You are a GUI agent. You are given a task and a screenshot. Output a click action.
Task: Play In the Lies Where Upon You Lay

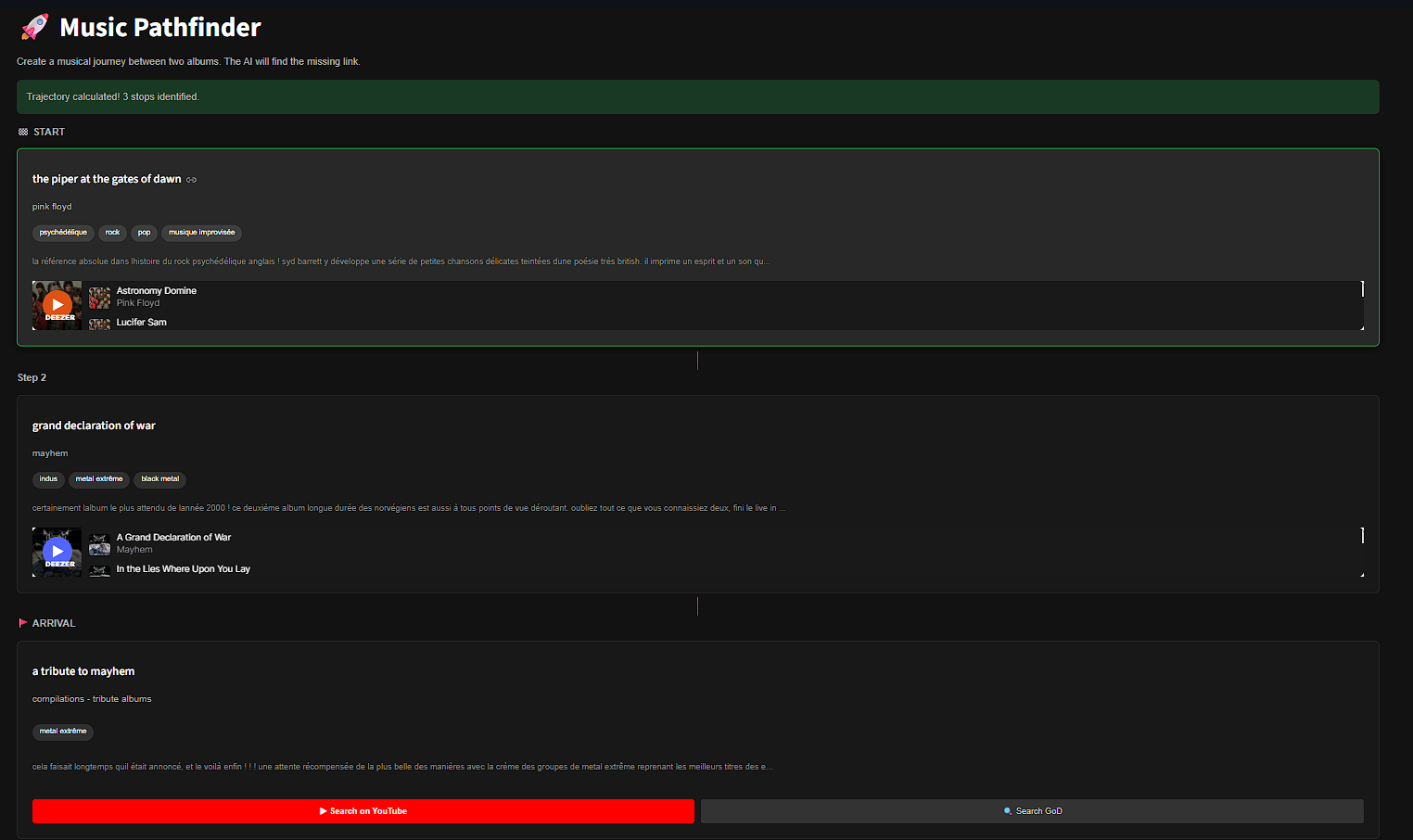tap(183, 569)
